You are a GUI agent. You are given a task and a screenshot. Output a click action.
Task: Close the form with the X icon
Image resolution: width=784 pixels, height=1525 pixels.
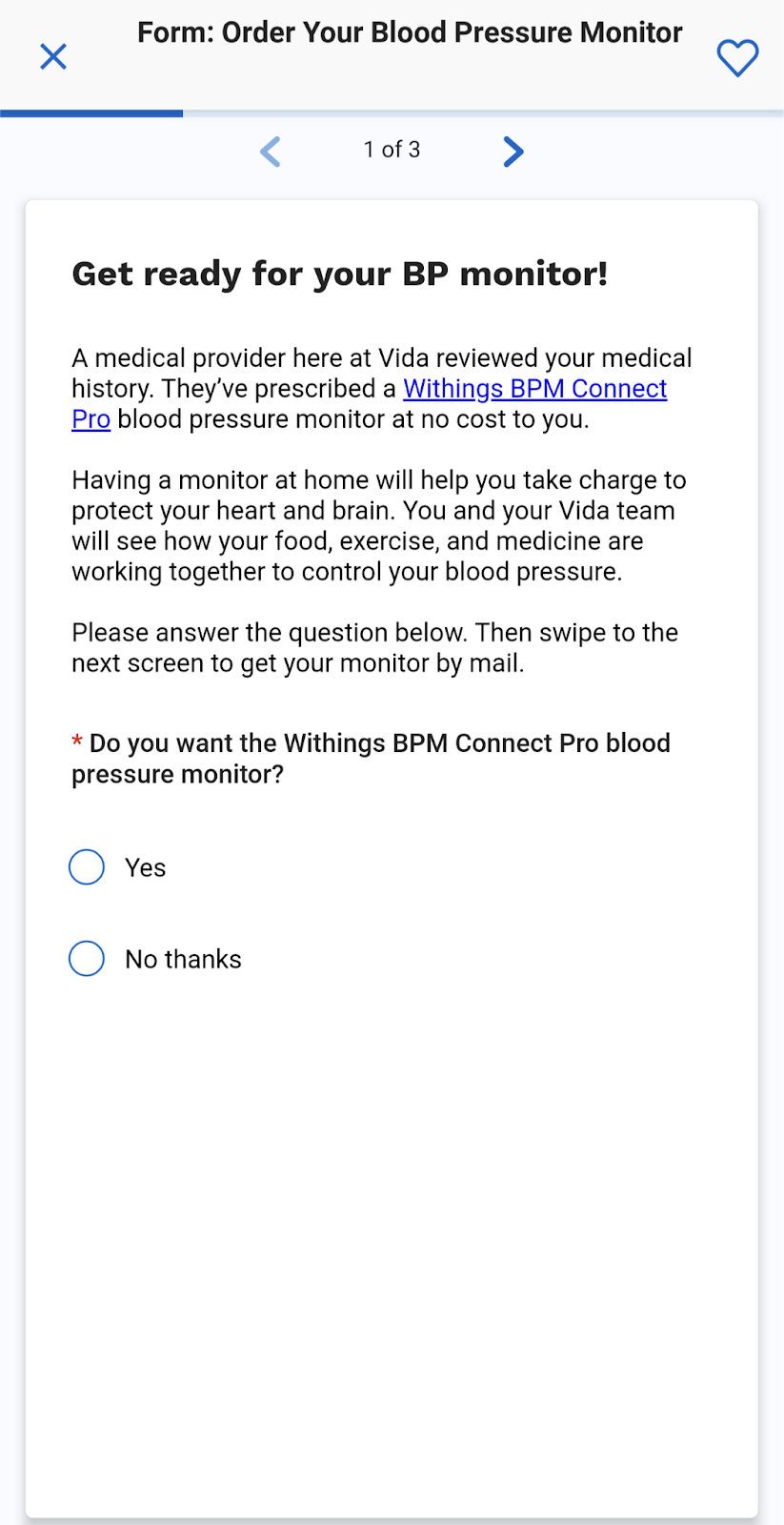pyautogui.click(x=53, y=57)
